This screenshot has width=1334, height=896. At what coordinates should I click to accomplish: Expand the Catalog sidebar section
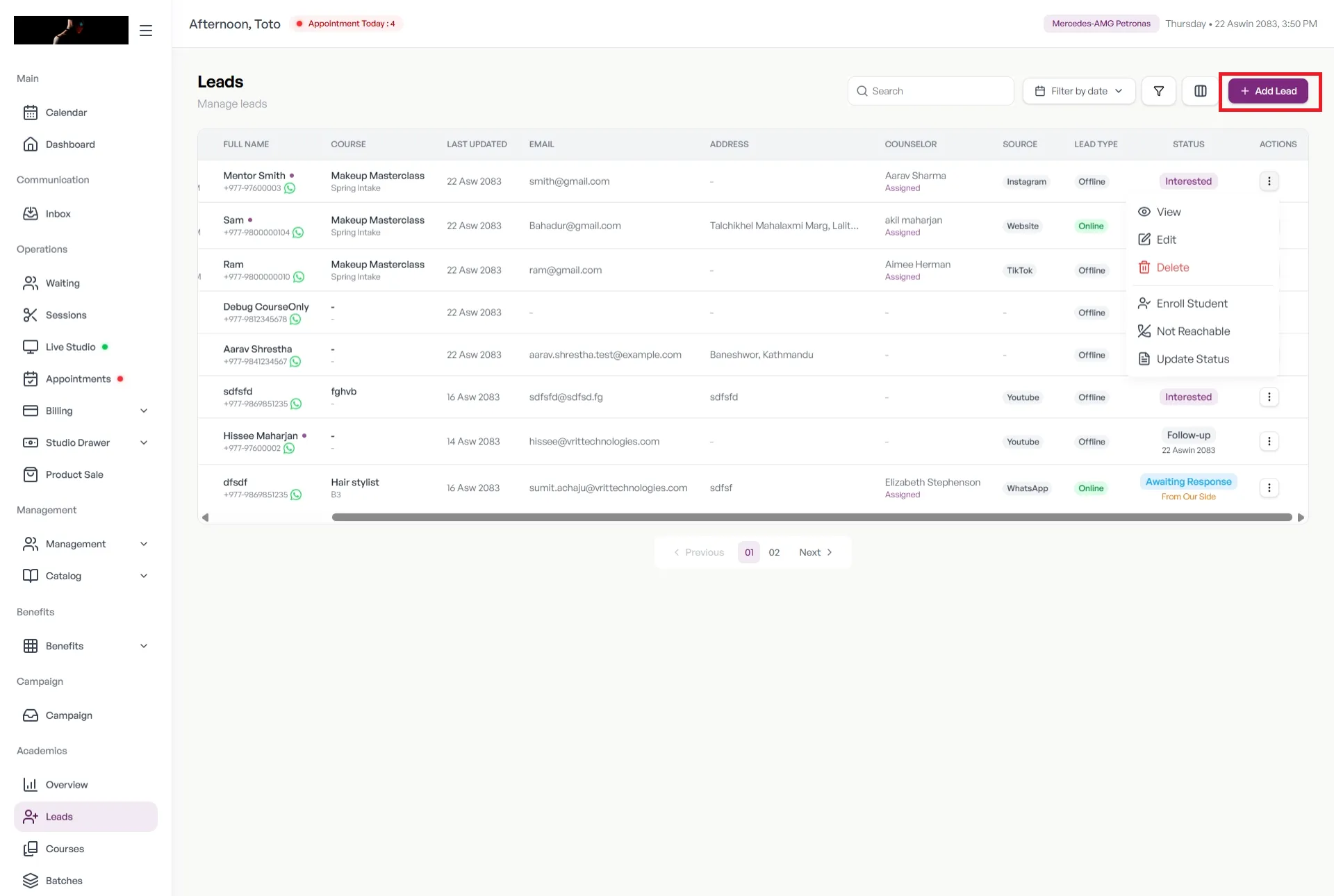pyautogui.click(x=85, y=576)
